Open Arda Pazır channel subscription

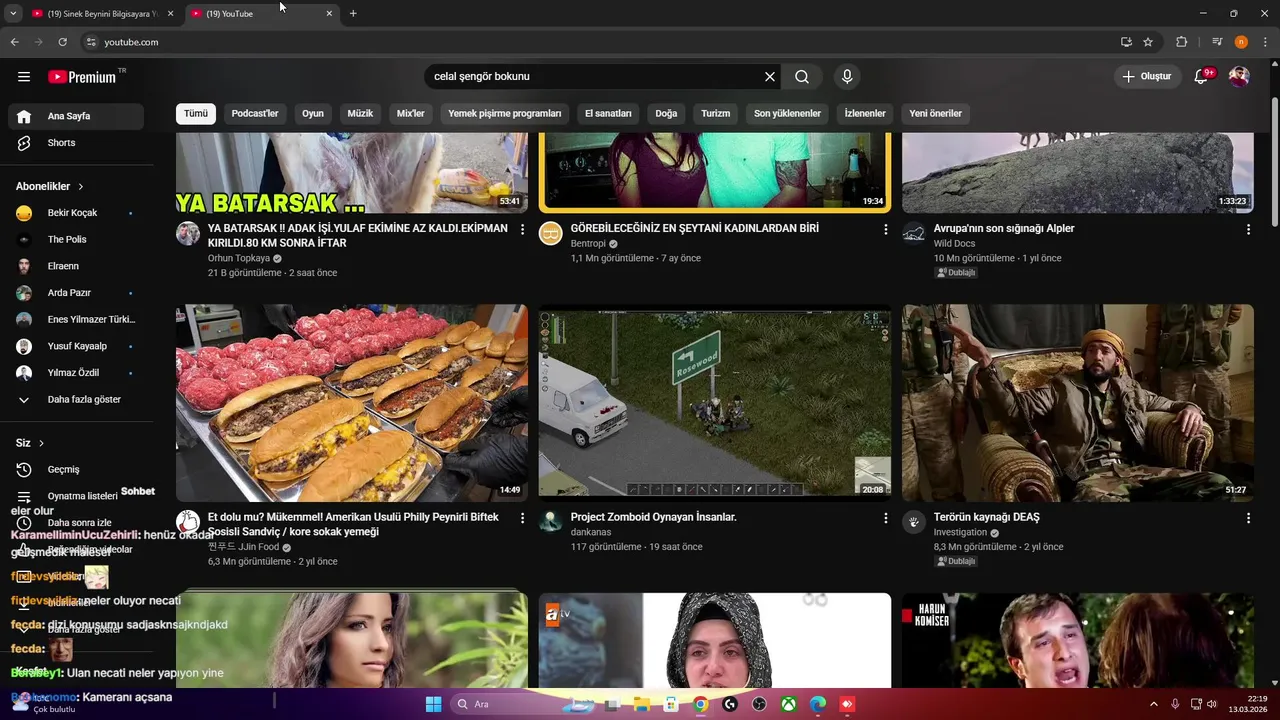point(76,293)
